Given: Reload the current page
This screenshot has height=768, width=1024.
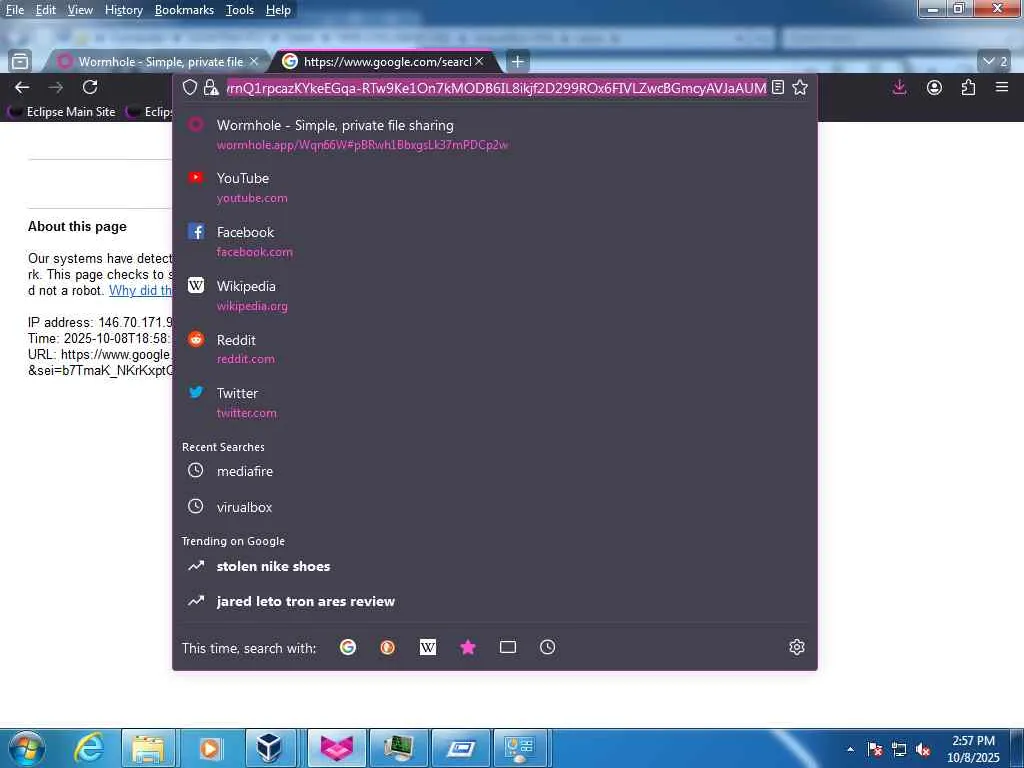Looking at the screenshot, I should coord(90,87).
